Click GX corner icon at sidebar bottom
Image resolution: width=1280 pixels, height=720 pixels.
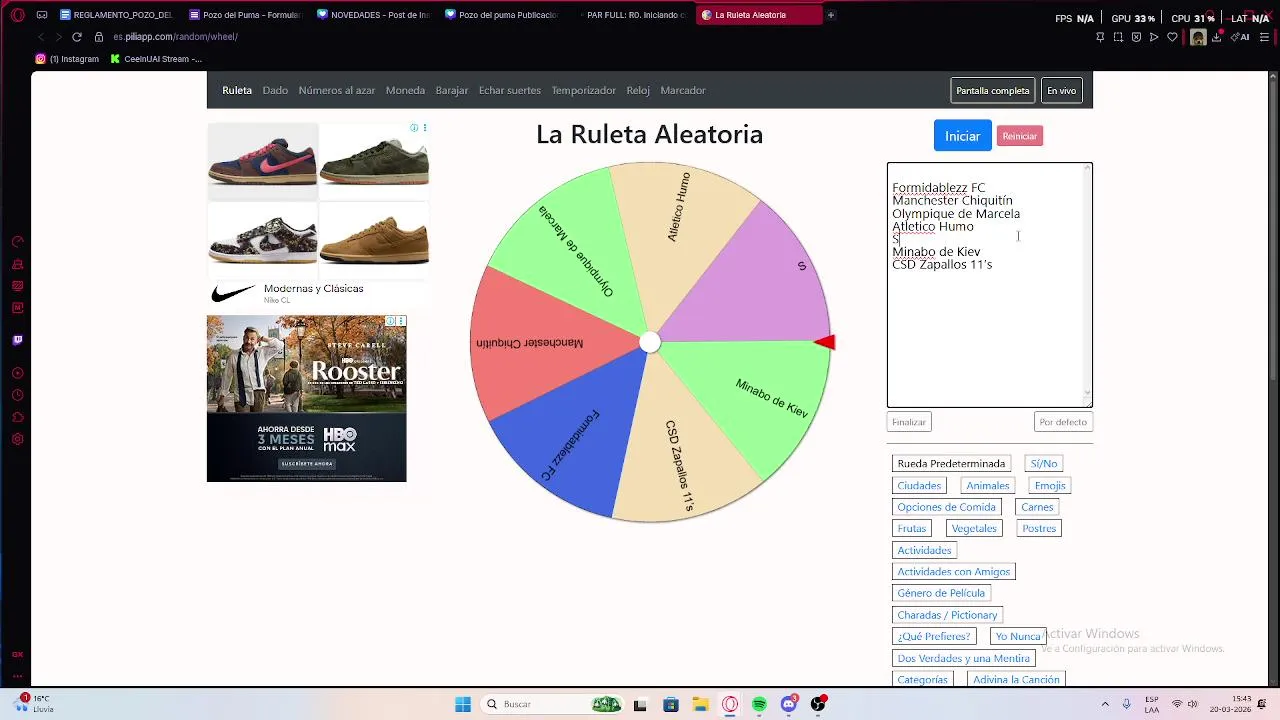17,654
